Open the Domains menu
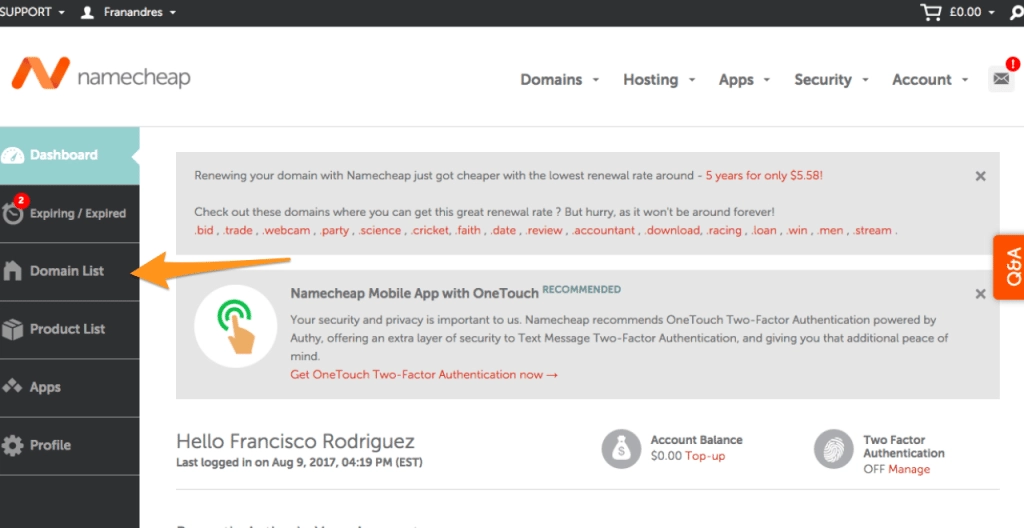Screen dimensions: 1024x528 point(560,80)
